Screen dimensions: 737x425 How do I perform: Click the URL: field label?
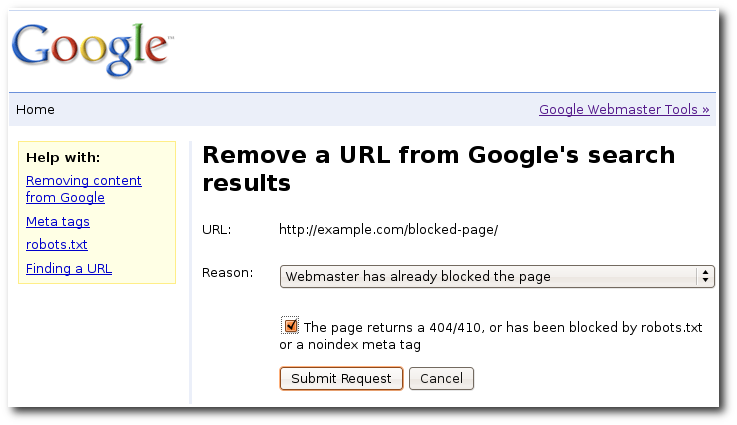point(217,230)
